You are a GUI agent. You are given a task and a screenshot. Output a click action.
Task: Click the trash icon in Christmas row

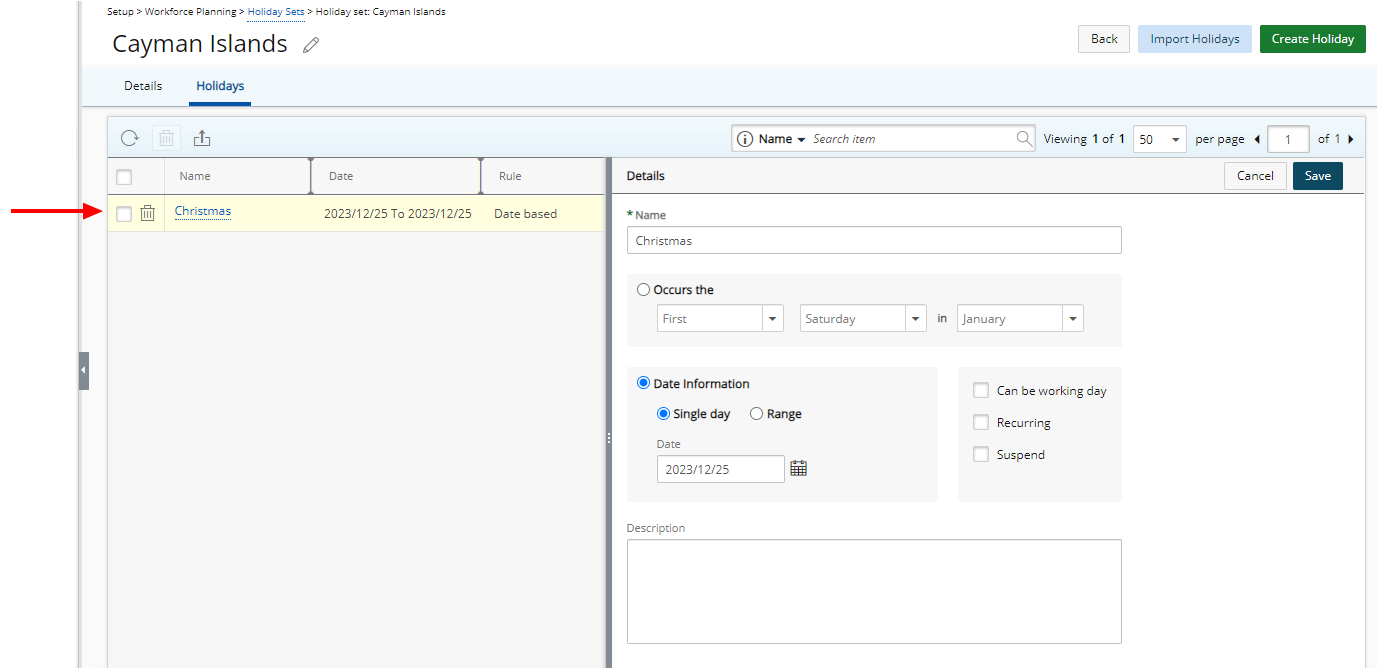tap(148, 213)
